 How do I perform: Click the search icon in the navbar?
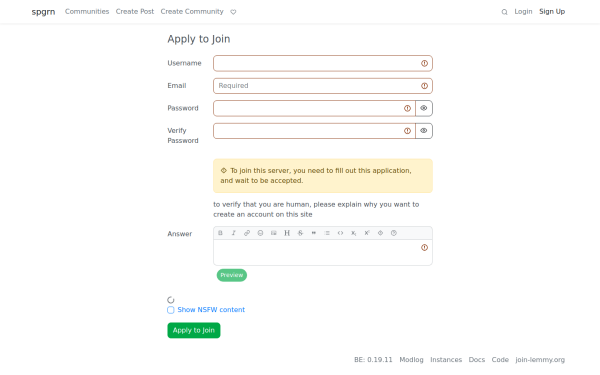pos(504,12)
